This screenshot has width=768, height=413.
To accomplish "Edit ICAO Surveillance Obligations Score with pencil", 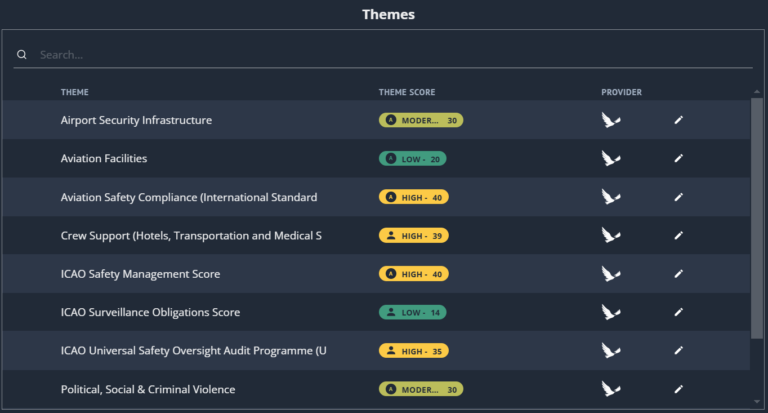I will pos(678,312).
